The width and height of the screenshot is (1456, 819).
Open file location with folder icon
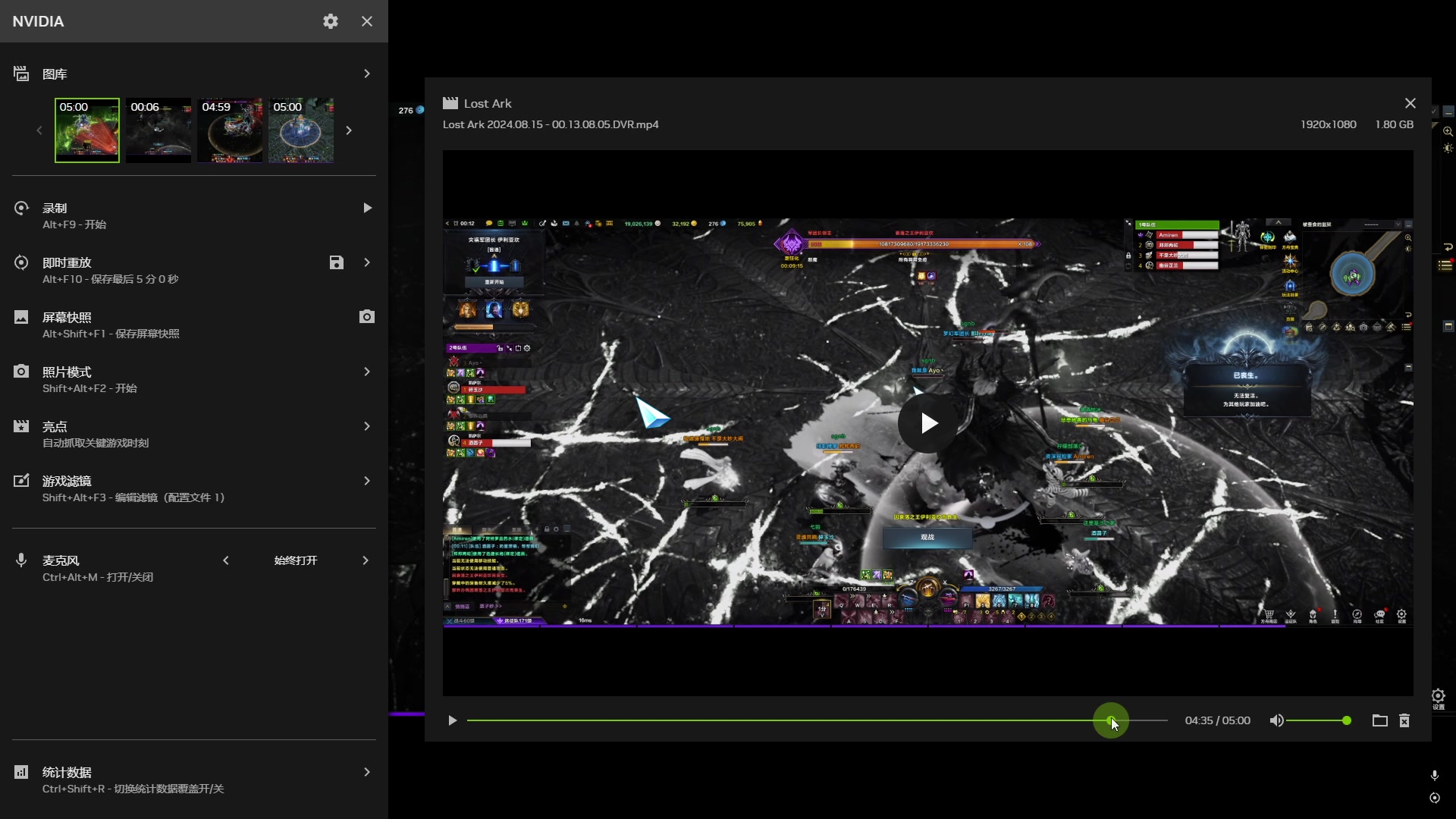click(x=1380, y=720)
